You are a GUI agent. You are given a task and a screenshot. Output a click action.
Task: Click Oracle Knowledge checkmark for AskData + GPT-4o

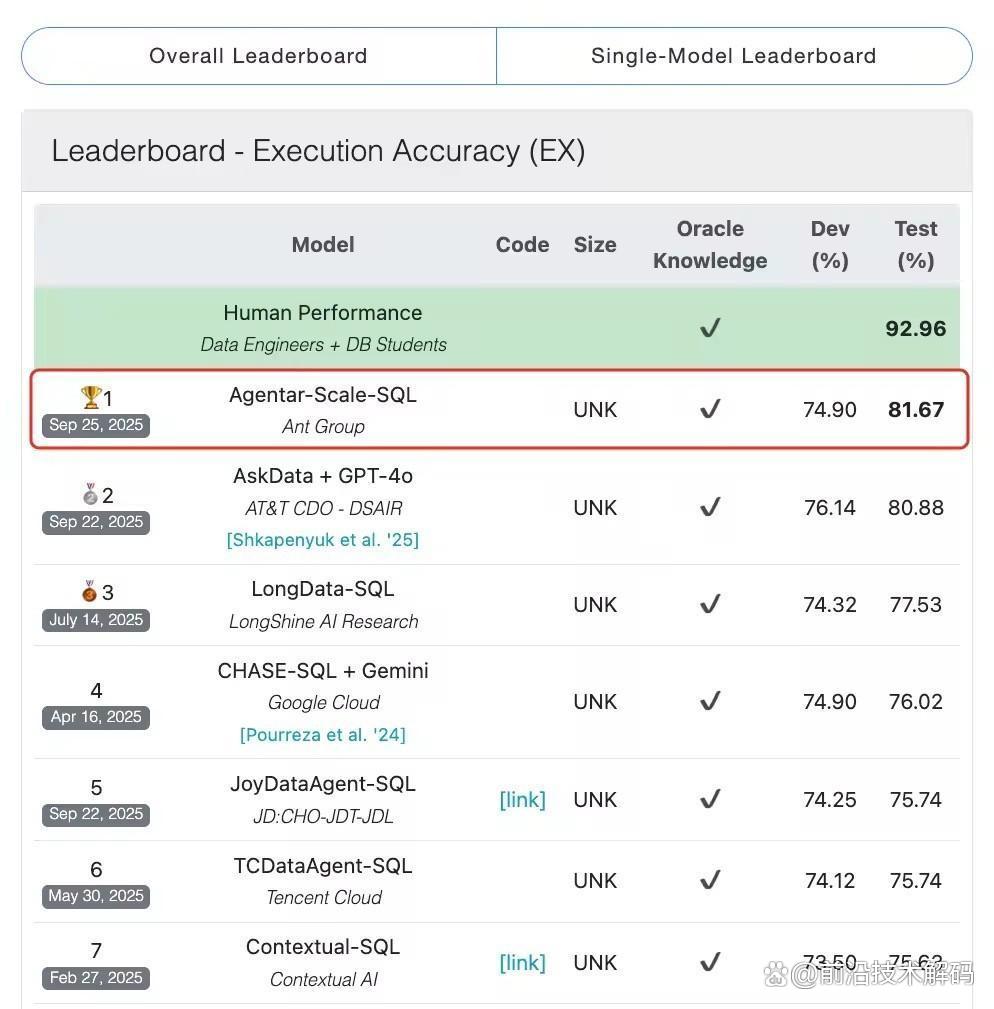710,508
